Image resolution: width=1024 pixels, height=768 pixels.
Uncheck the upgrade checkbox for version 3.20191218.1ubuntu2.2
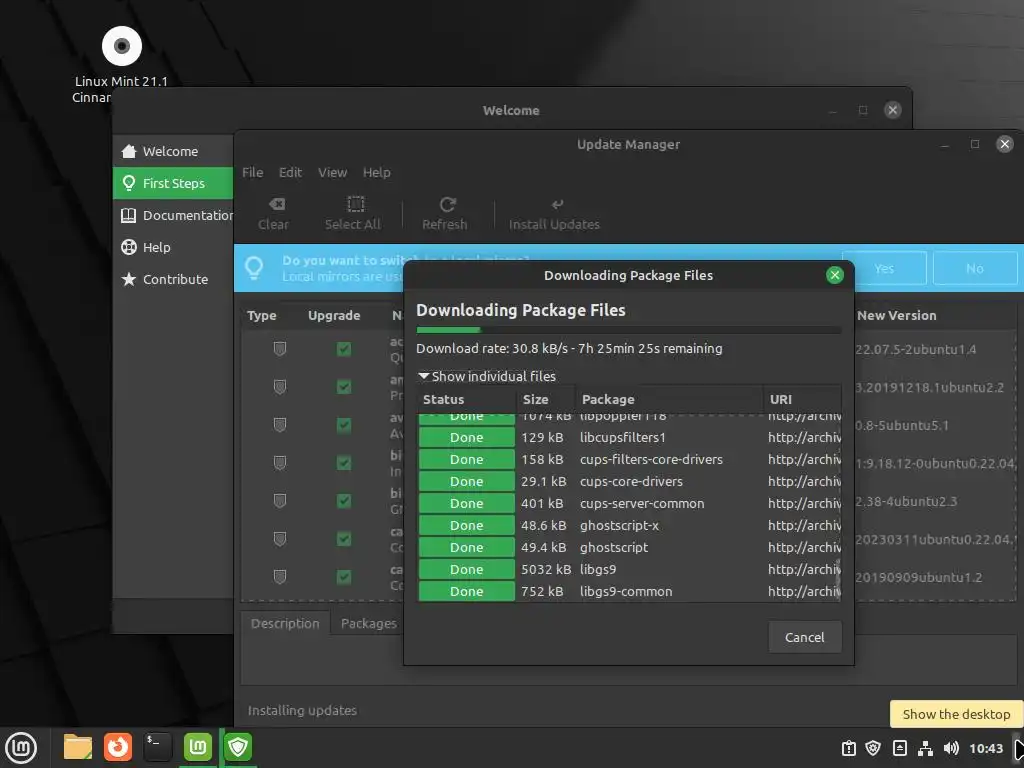point(344,387)
